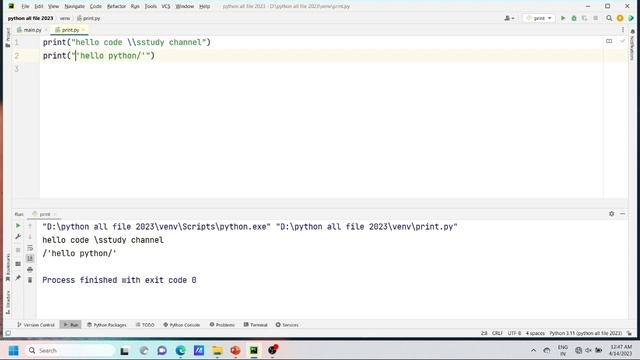Screen dimensions: 640x360
Task: Open the Python Packages tool window
Action: tap(107, 325)
